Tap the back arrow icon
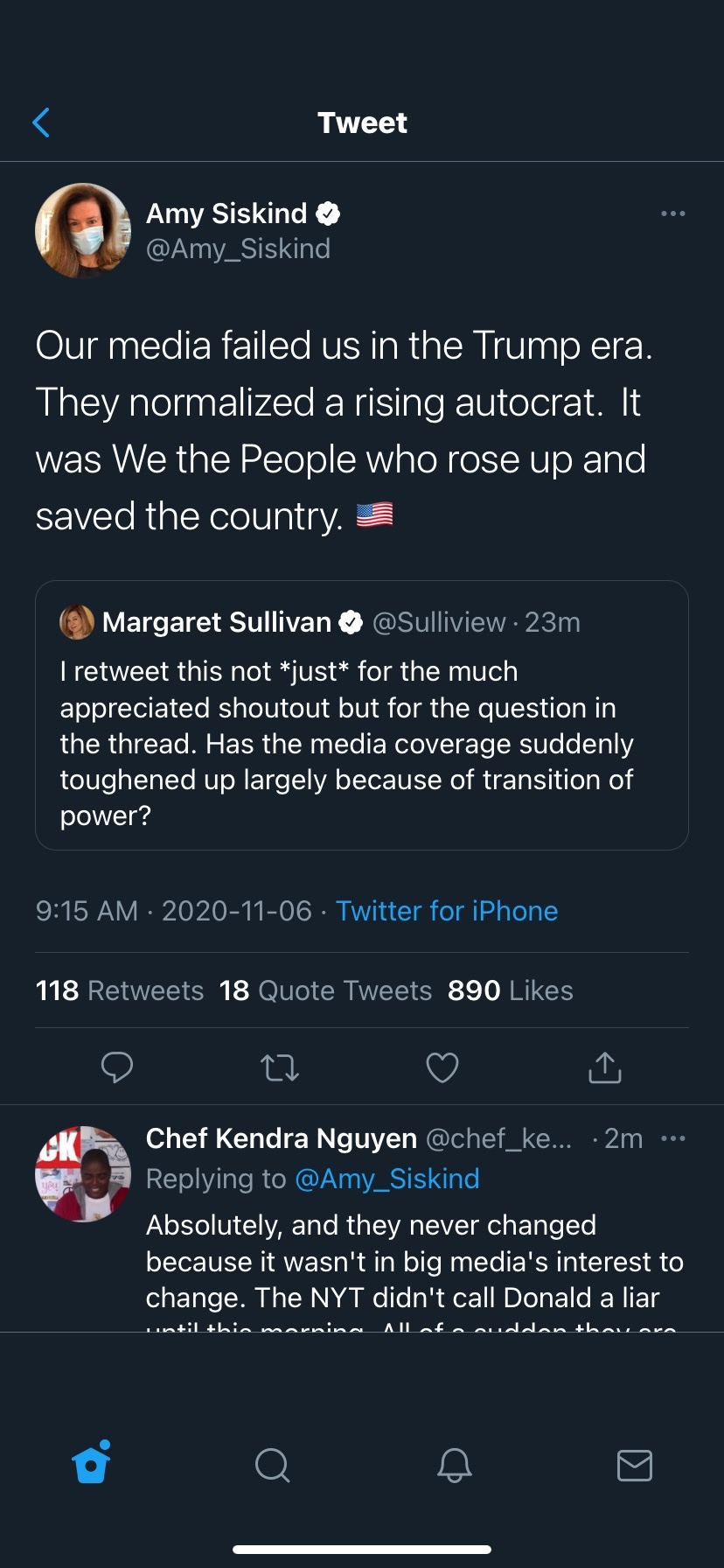 pos(41,123)
